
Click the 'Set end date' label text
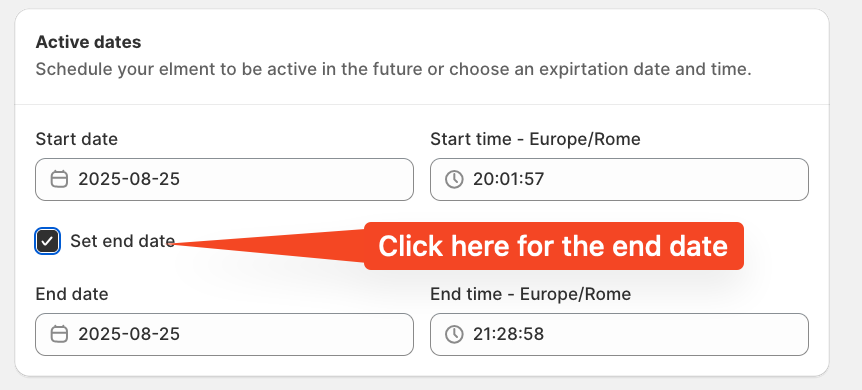coord(123,241)
